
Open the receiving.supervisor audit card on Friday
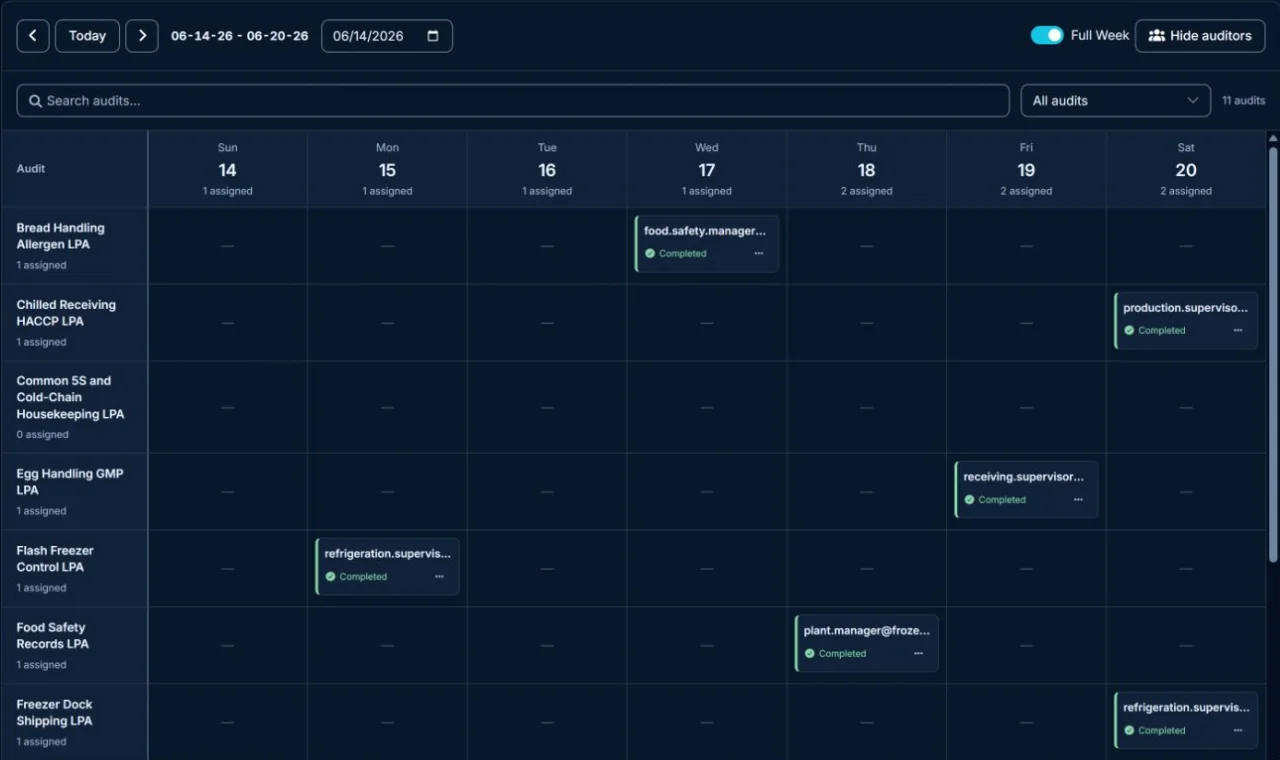click(x=1026, y=490)
